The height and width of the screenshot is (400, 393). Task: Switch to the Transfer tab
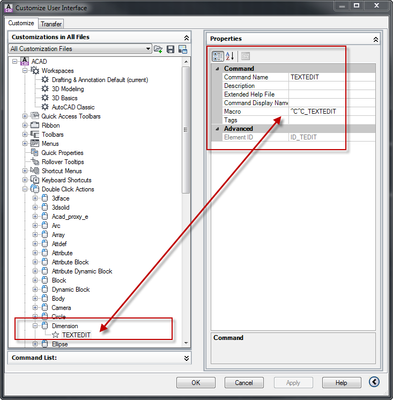click(x=51, y=24)
